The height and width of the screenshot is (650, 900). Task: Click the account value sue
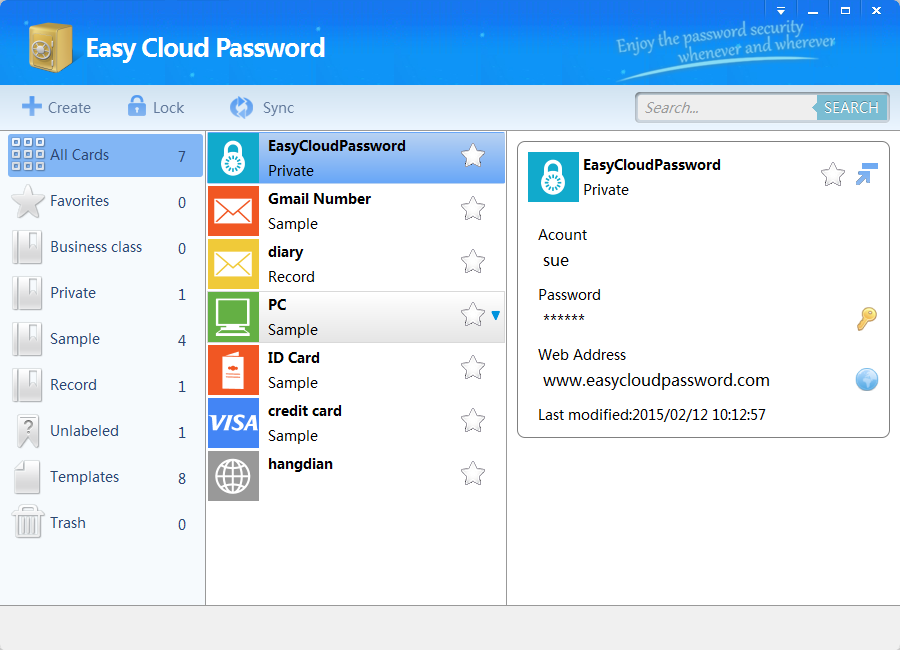556,261
